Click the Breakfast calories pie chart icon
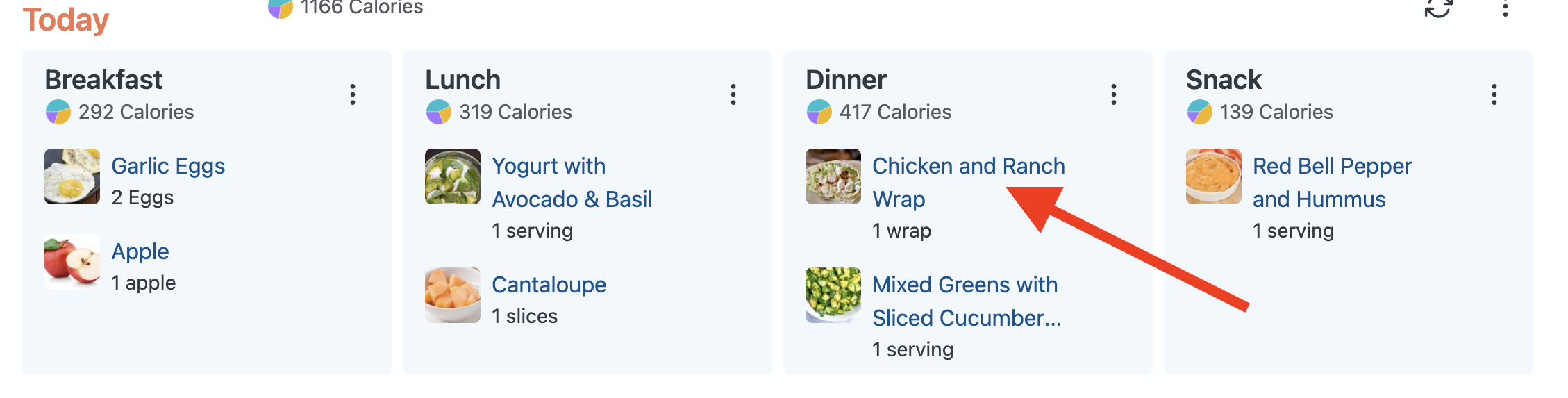 tap(58, 112)
